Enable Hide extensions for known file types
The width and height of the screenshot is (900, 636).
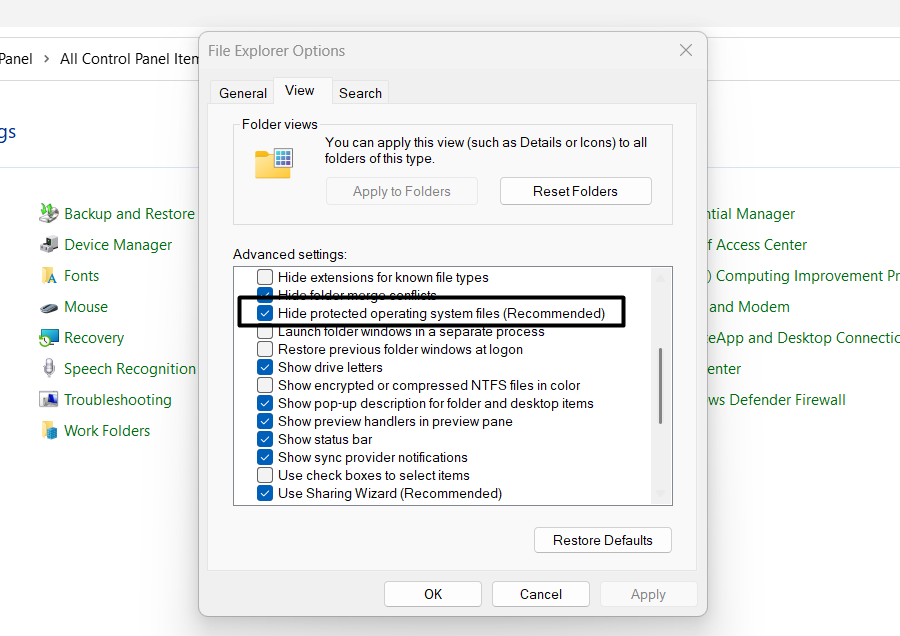pyautogui.click(x=265, y=277)
